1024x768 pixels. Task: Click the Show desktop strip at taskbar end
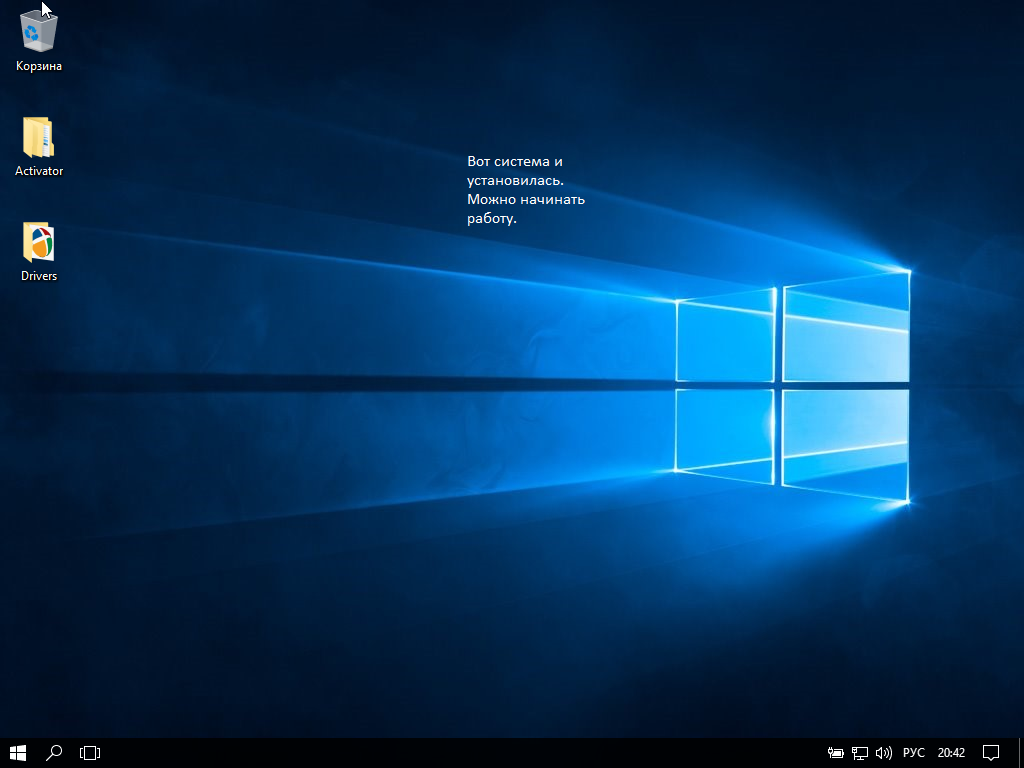coord(1021,753)
